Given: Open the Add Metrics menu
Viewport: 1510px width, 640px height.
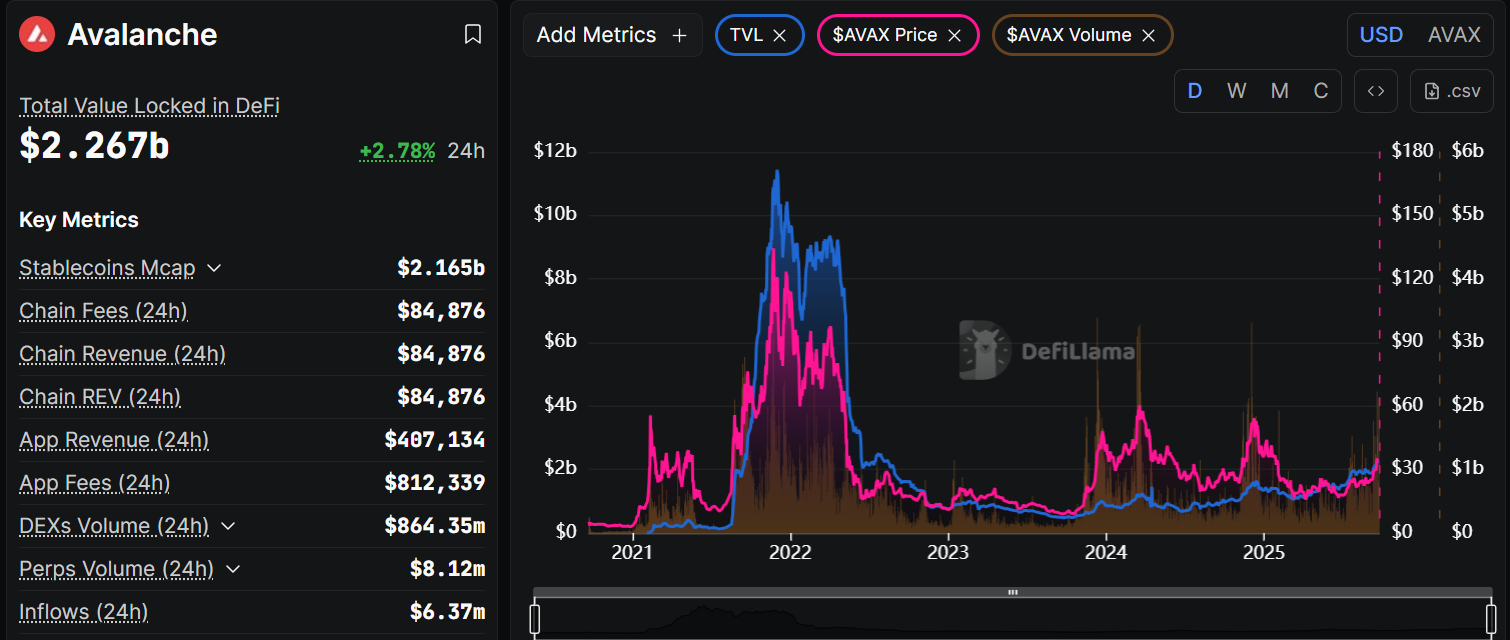Looking at the screenshot, I should click(x=613, y=35).
